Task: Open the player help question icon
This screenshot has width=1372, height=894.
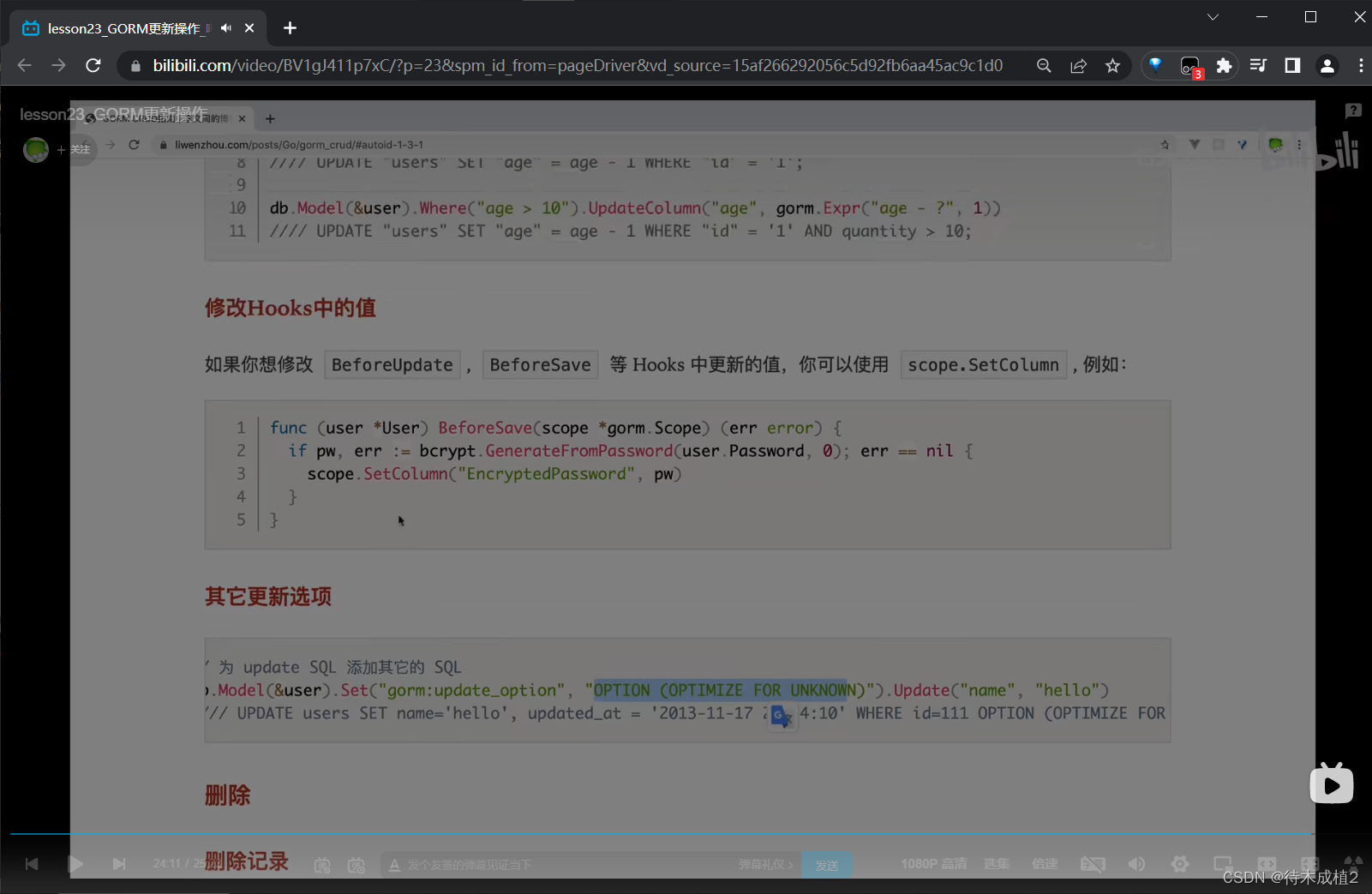Action: click(x=1353, y=111)
